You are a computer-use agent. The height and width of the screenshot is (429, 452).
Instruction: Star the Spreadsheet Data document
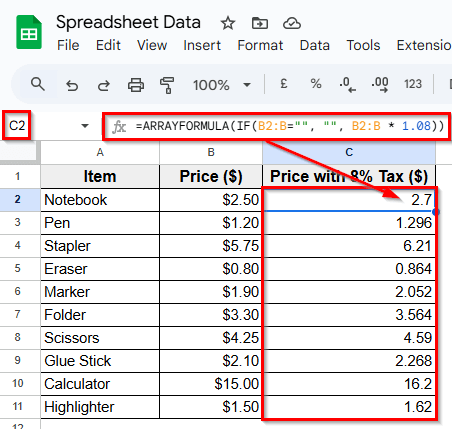[x=228, y=23]
